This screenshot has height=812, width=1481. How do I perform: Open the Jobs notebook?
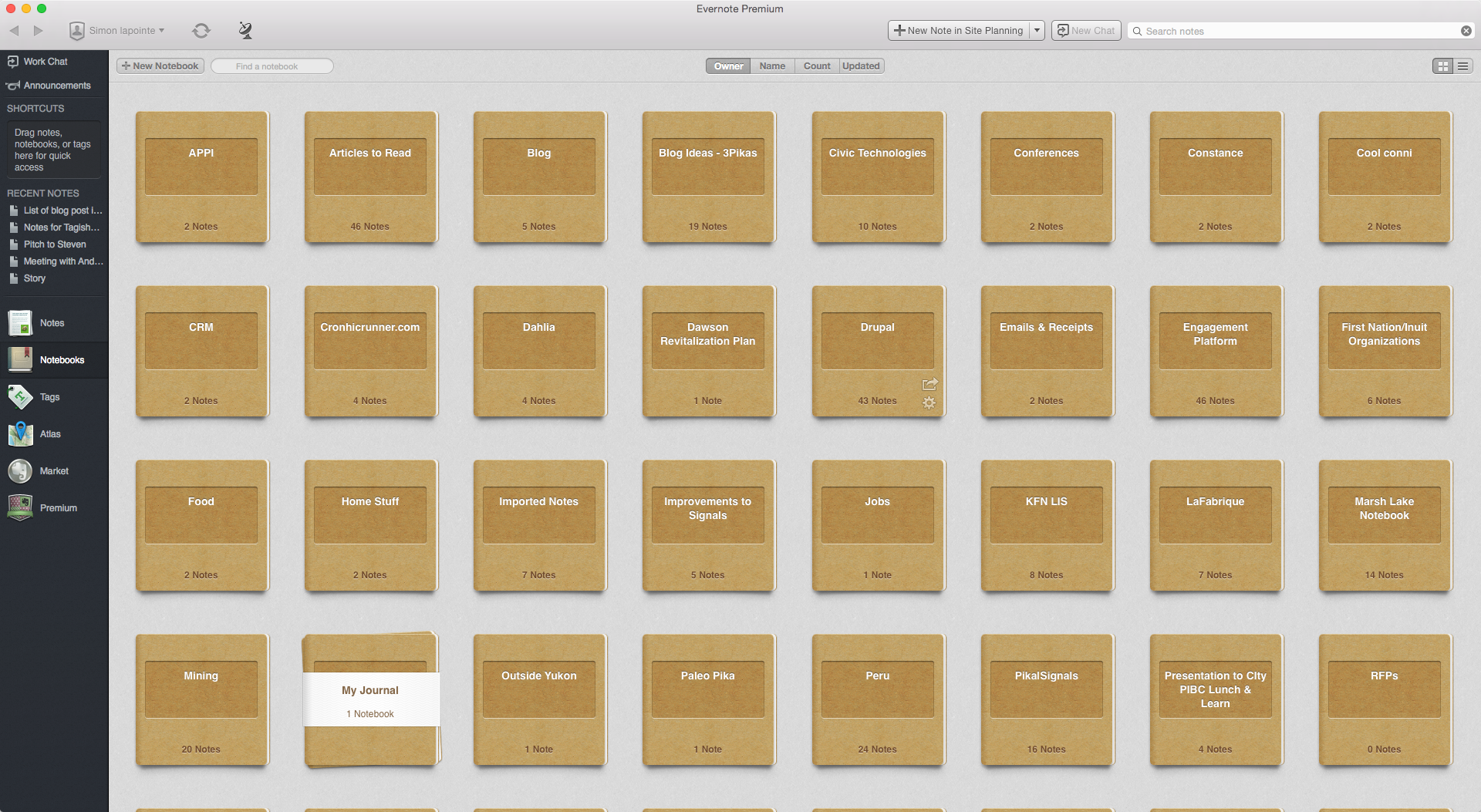[878, 526]
